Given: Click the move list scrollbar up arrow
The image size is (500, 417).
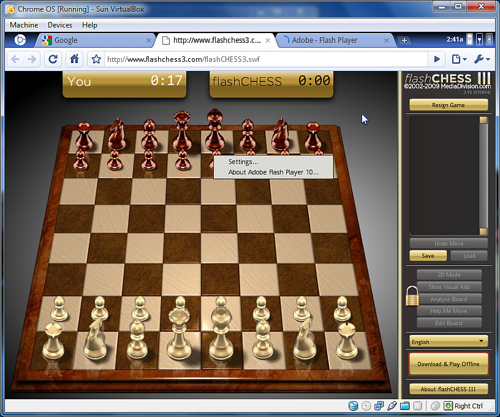Looking at the screenshot, I should pyautogui.click(x=483, y=120).
